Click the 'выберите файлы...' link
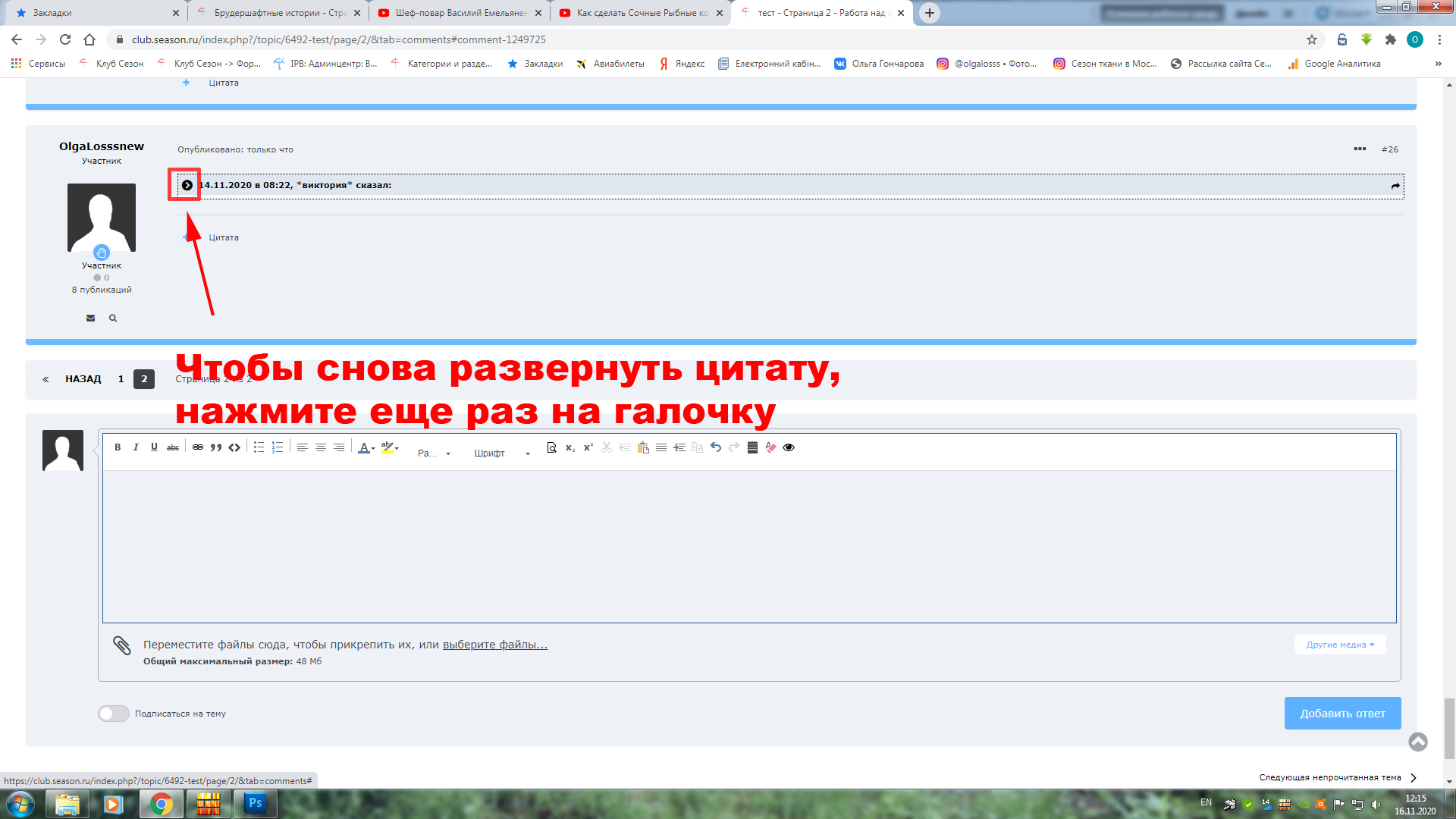The width and height of the screenshot is (1456, 819). (x=495, y=645)
